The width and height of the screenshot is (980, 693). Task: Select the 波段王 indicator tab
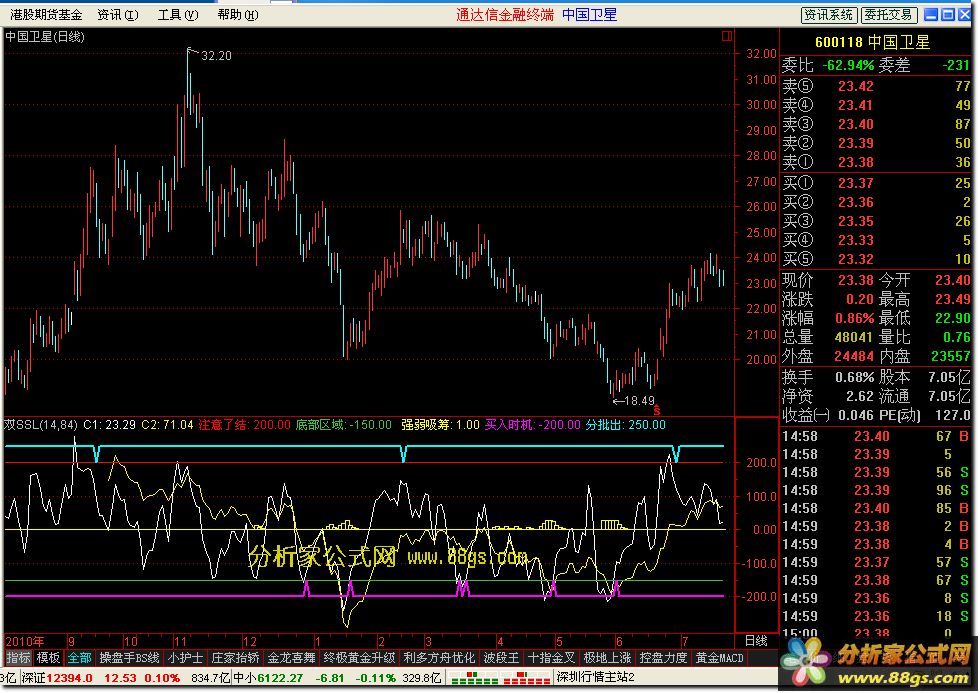coord(501,657)
